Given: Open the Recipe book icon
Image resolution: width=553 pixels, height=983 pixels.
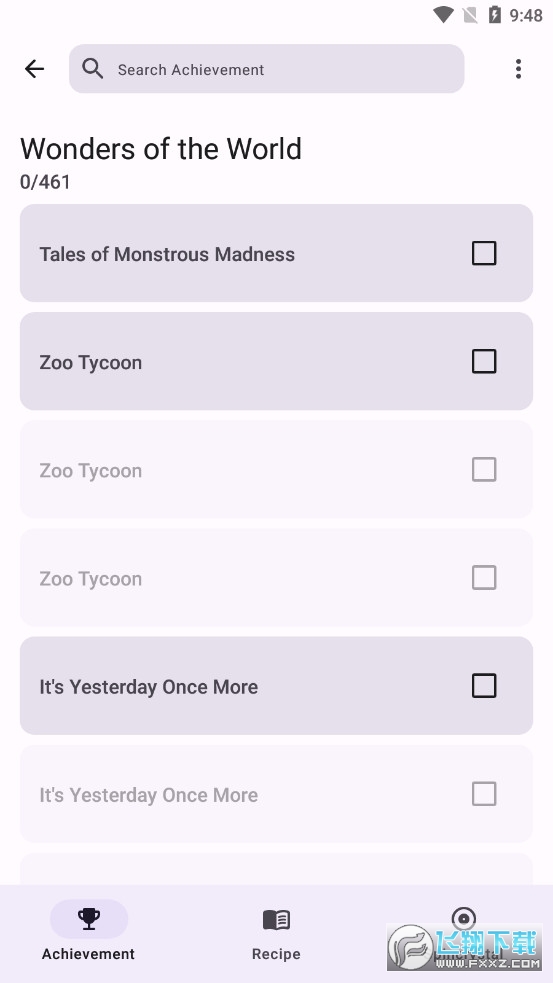Looking at the screenshot, I should click(276, 920).
